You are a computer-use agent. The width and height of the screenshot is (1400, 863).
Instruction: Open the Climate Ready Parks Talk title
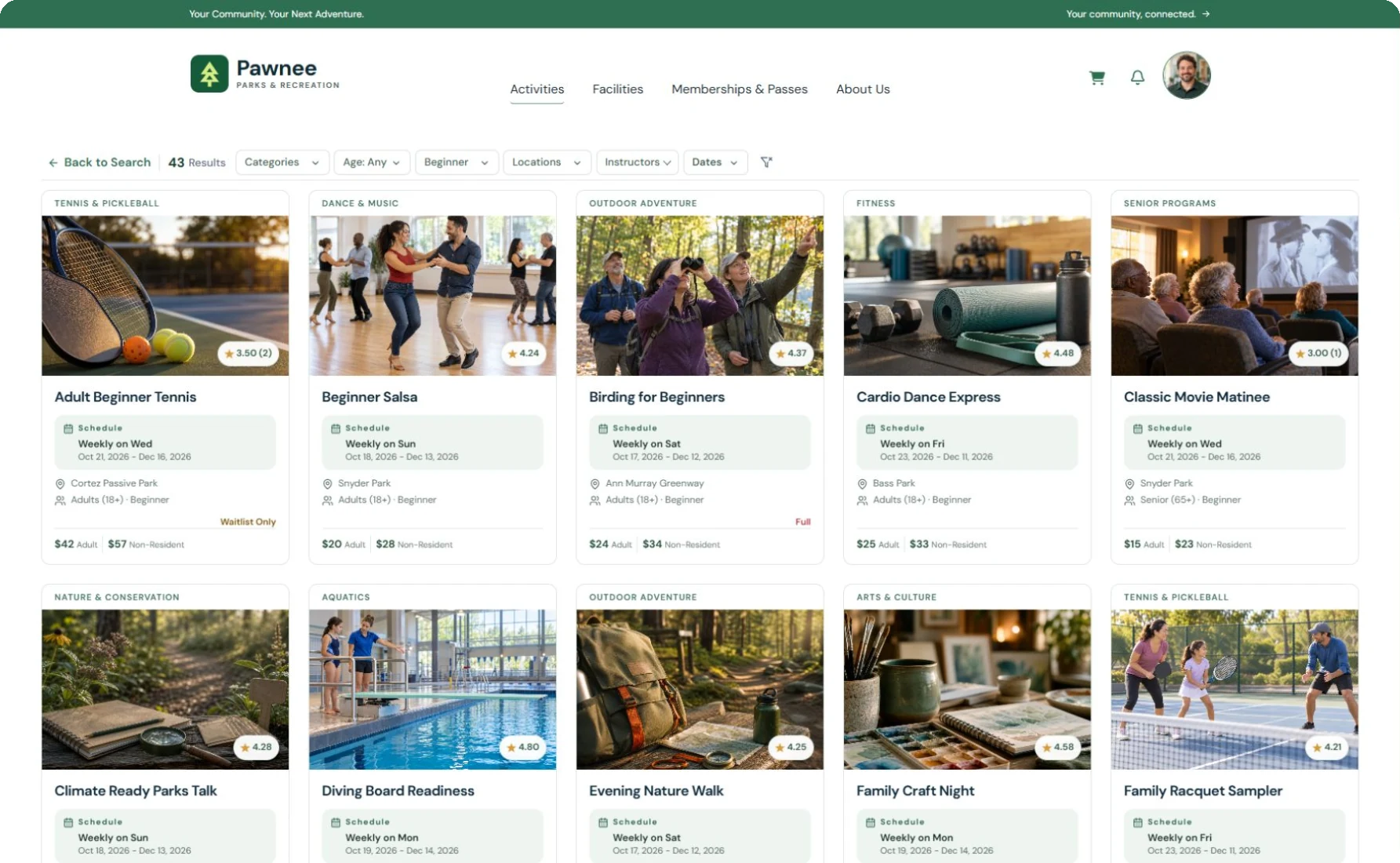136,791
